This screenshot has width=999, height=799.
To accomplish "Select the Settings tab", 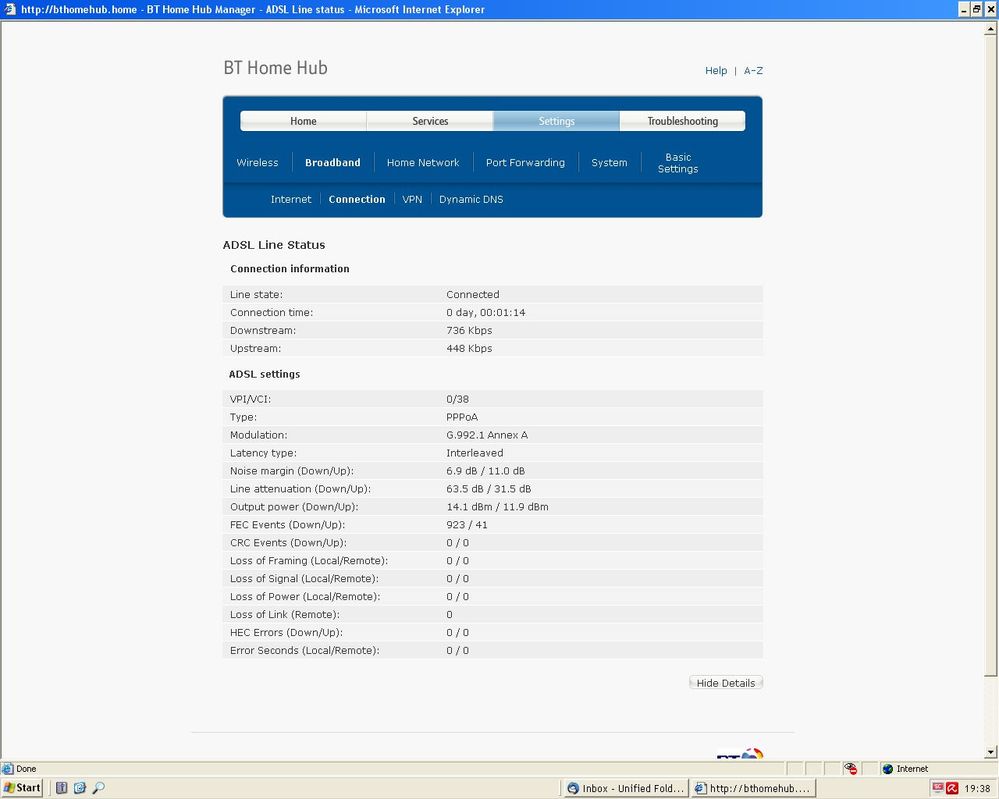I will [556, 121].
